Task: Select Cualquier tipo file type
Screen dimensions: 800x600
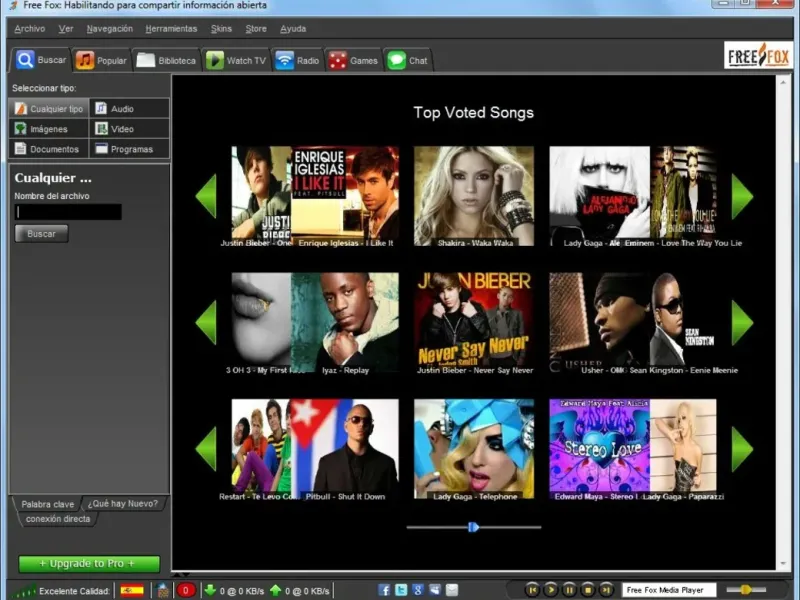Action: point(49,109)
